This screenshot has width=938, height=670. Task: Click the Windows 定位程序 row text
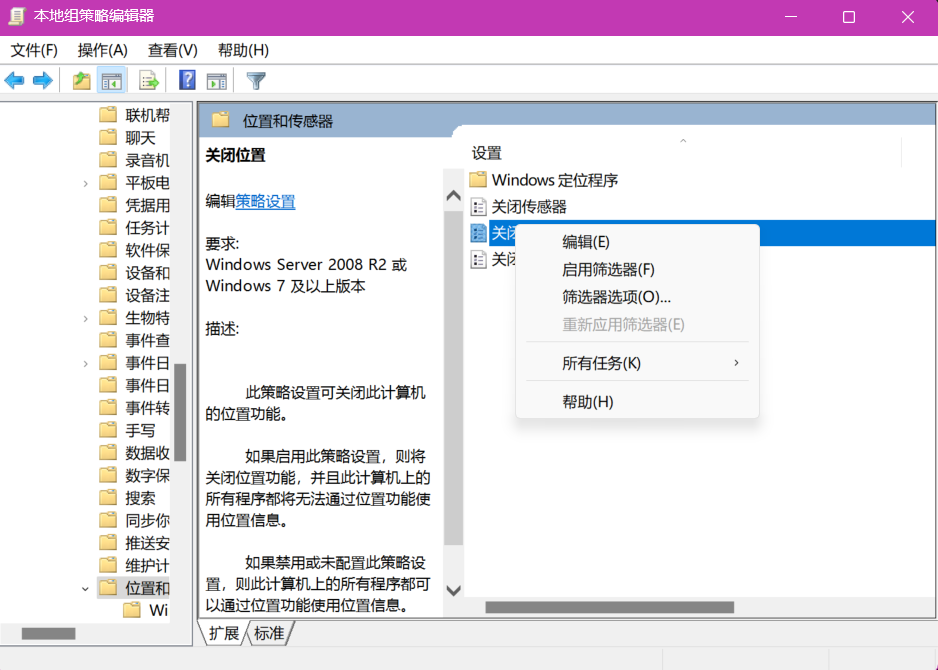click(x=555, y=180)
